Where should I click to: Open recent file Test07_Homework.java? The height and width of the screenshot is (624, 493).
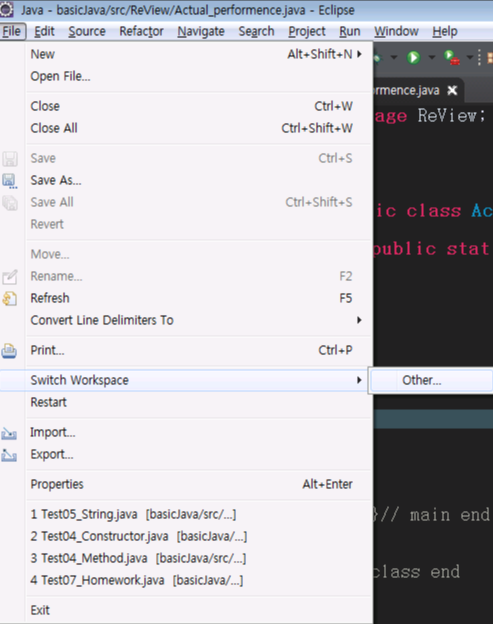coord(186,580)
